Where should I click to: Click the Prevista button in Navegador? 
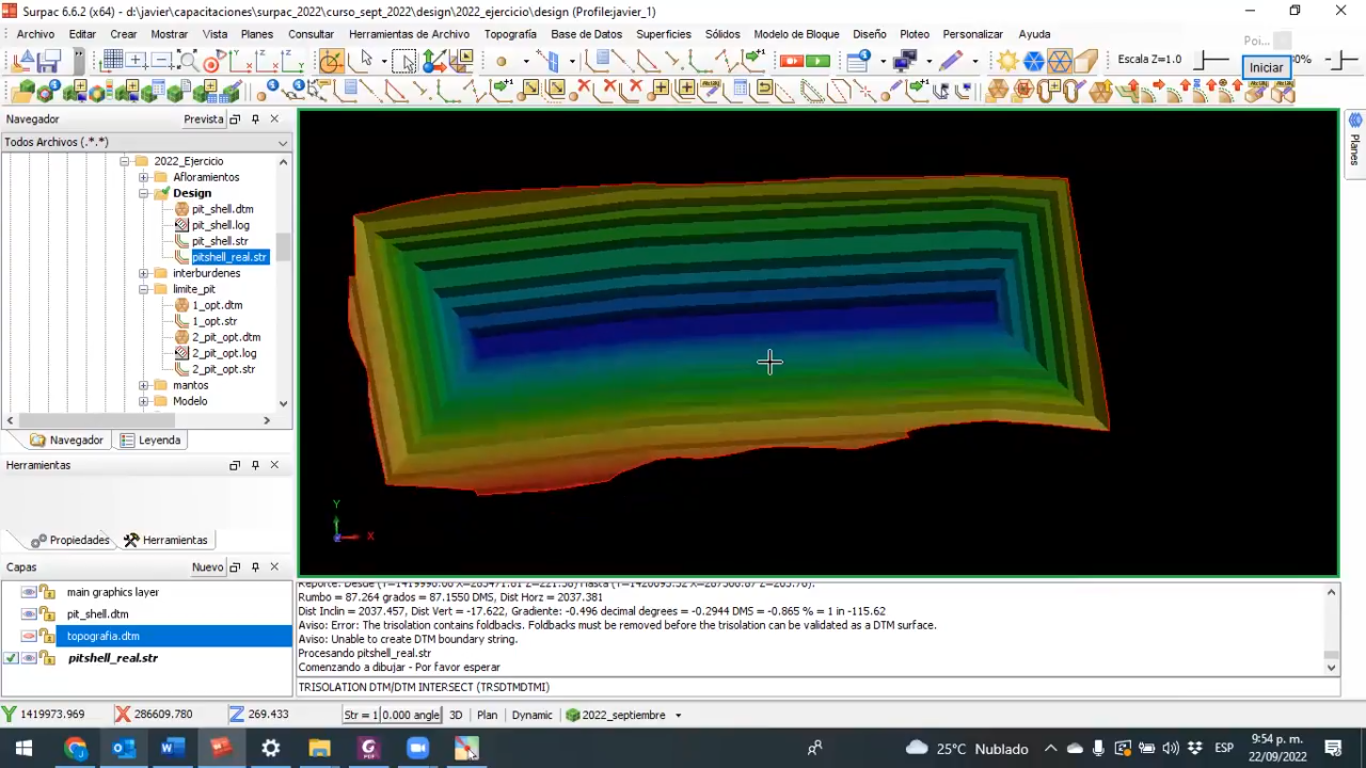pyautogui.click(x=204, y=119)
